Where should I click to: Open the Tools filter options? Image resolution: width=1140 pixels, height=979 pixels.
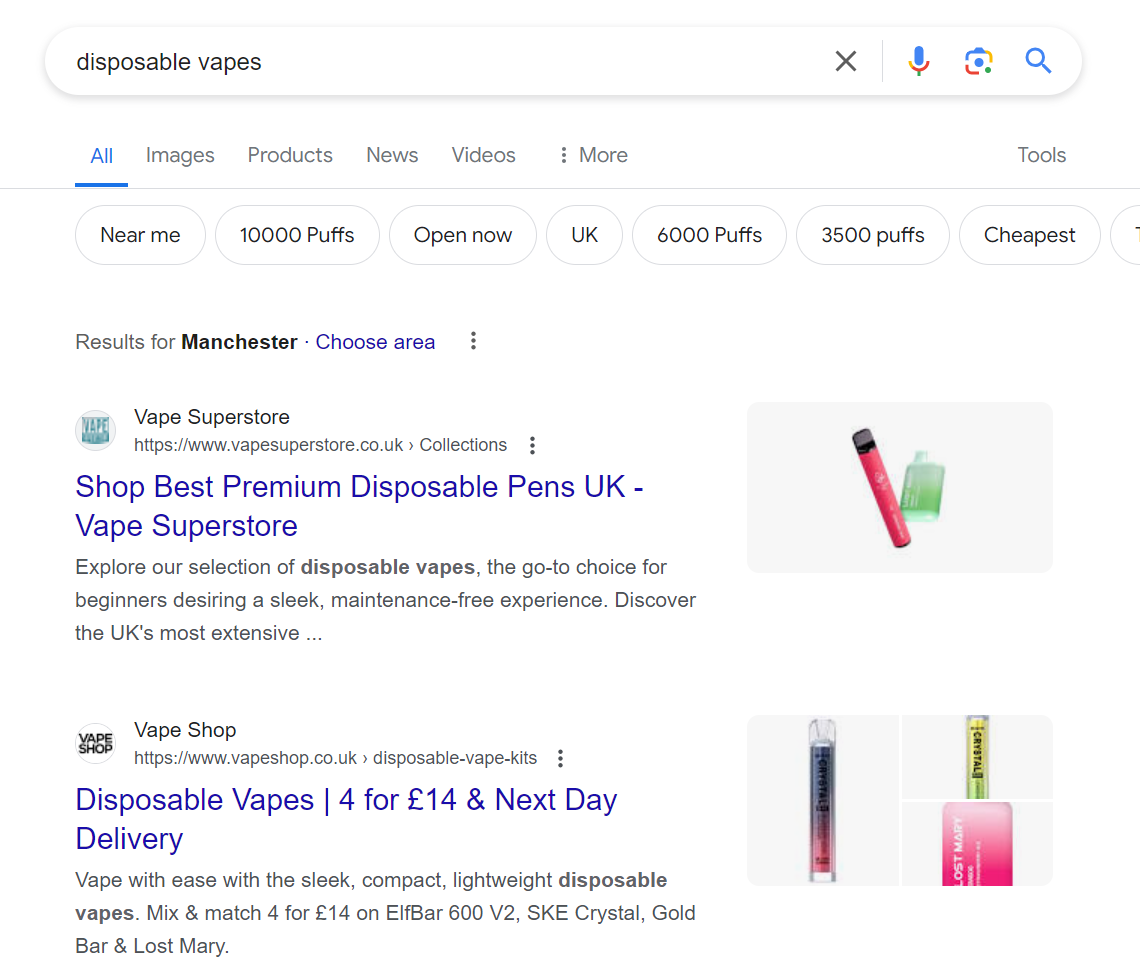[1041, 155]
